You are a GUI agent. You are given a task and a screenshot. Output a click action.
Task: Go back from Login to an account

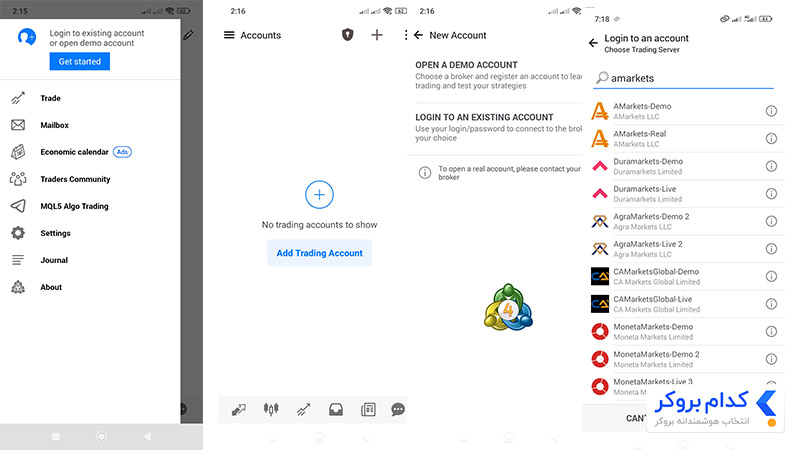coord(593,43)
